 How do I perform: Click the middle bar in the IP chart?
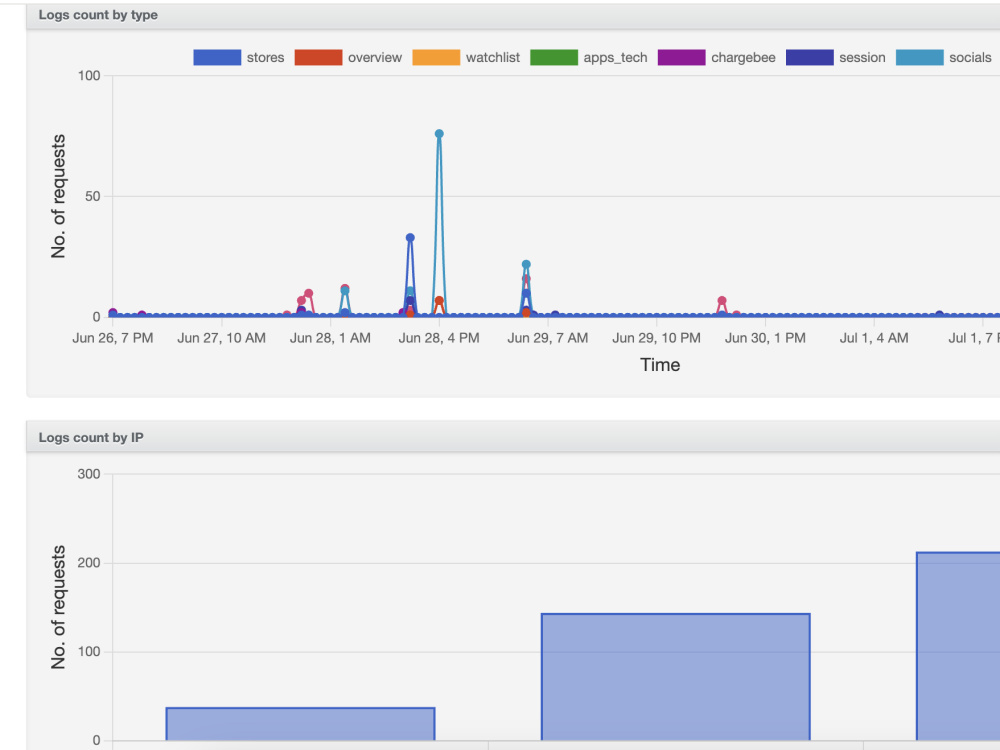(676, 677)
